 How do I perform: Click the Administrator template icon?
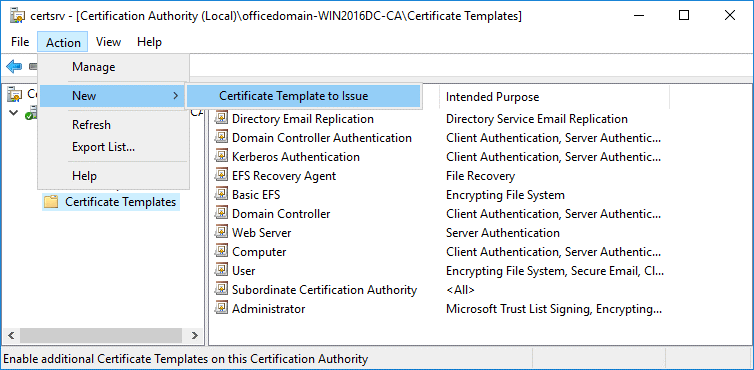coord(221,308)
